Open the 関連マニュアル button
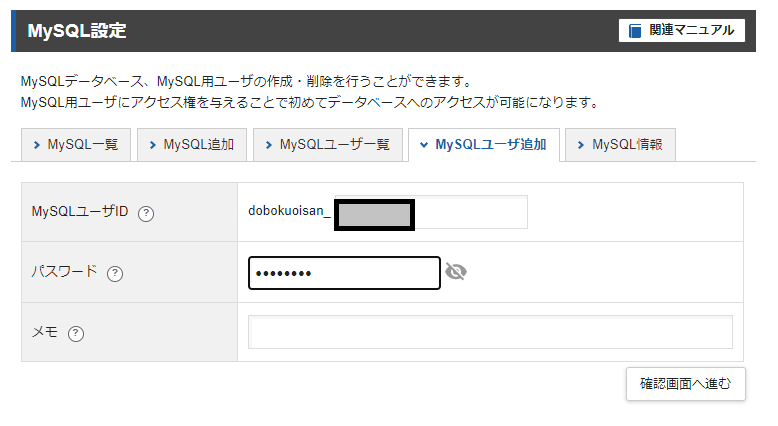Viewport: 778px width, 426px height. [681, 31]
